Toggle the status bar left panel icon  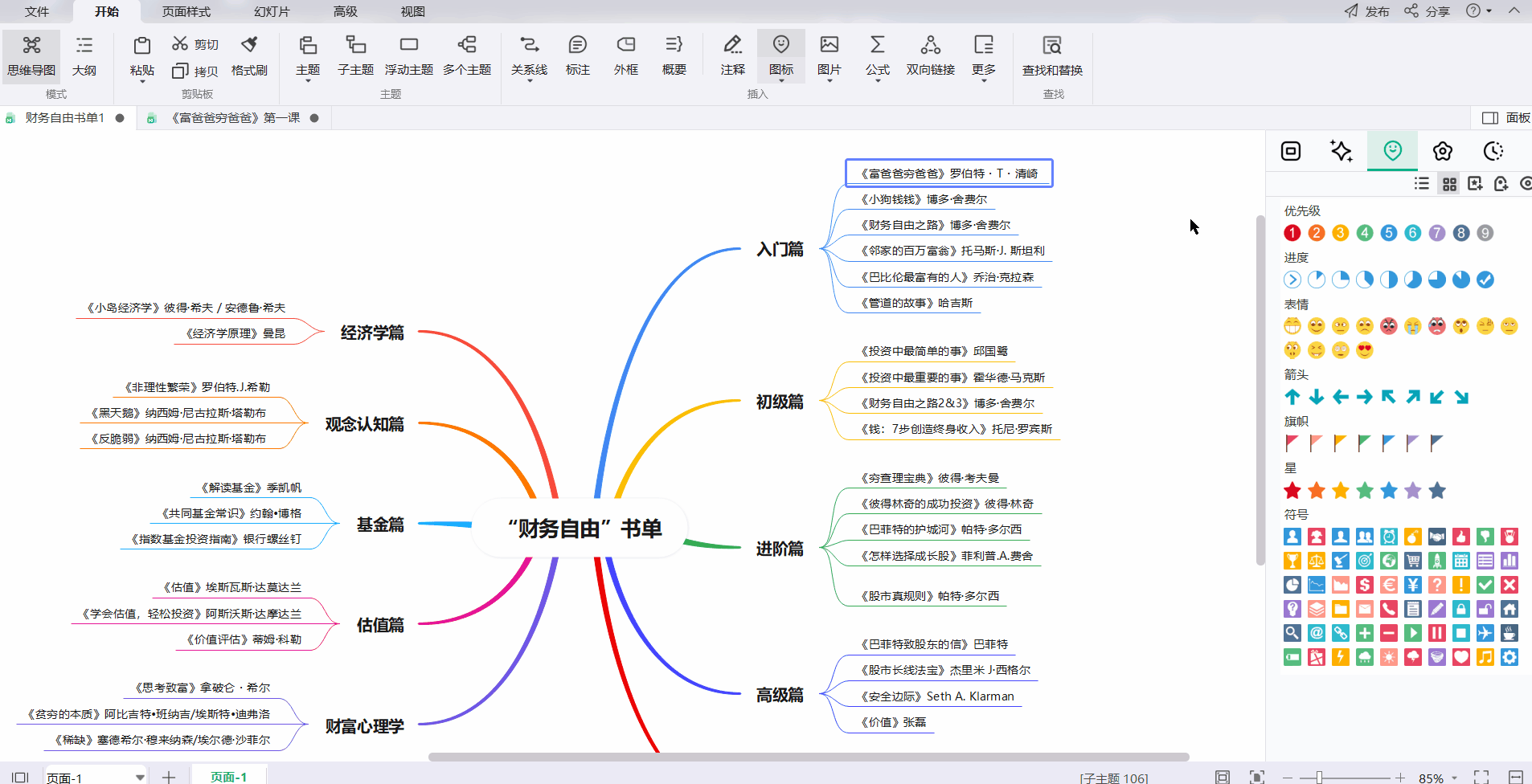tap(20, 777)
